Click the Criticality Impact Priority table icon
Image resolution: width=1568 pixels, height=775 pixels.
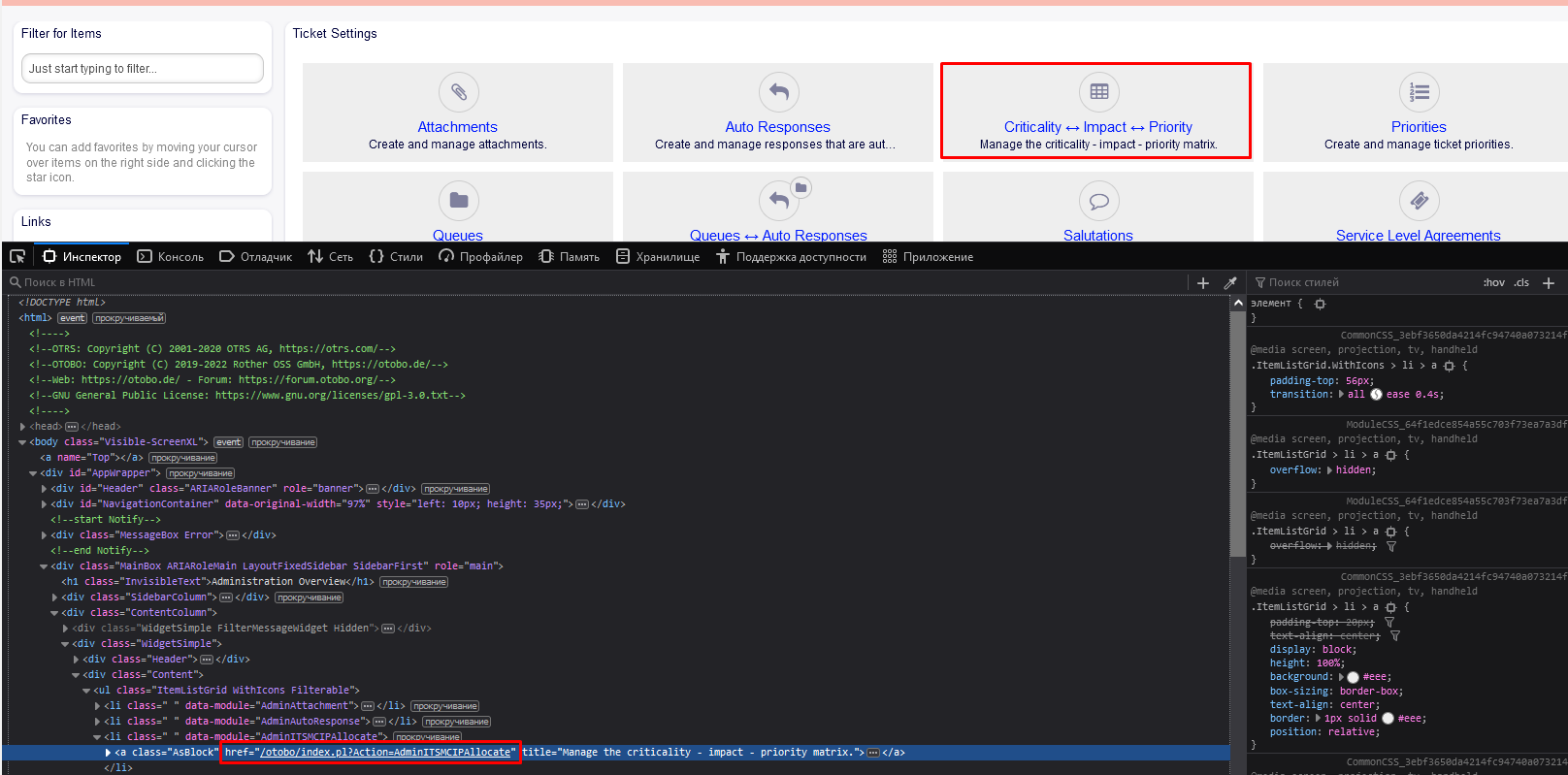click(x=1098, y=92)
